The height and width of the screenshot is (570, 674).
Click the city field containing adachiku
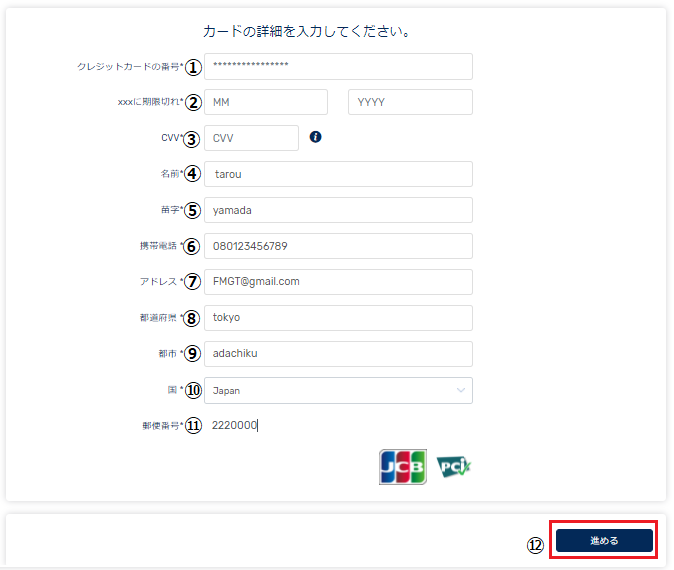click(338, 354)
